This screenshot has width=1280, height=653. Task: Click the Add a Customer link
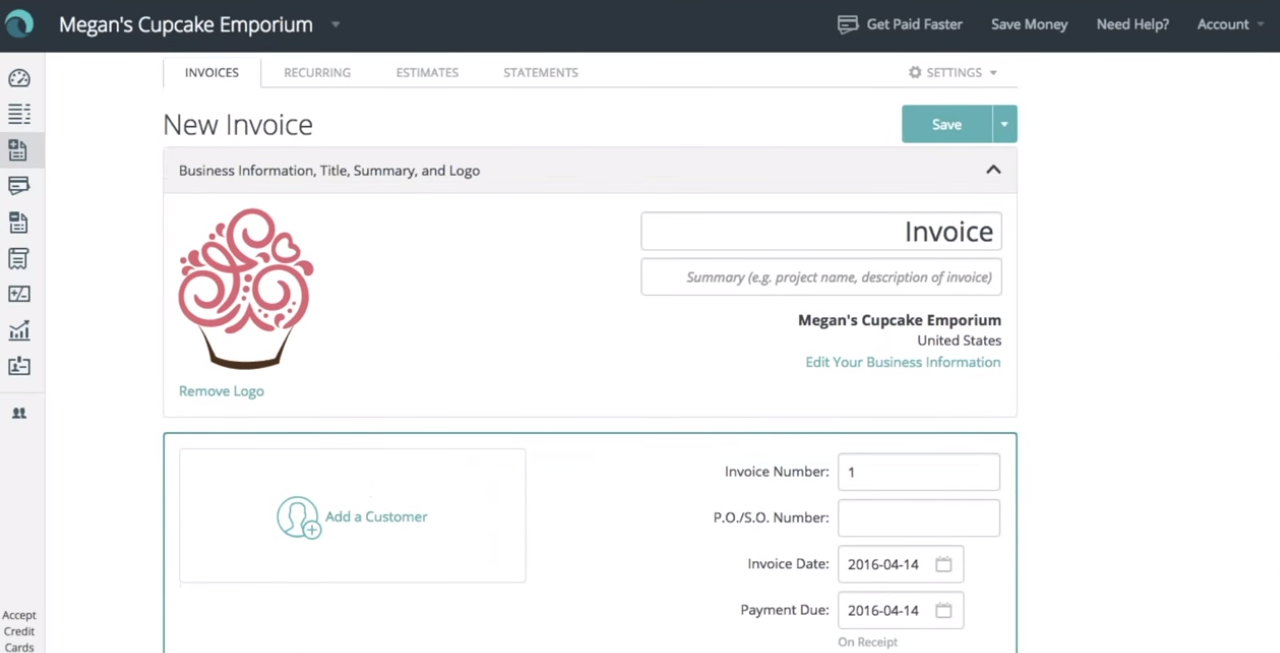376,517
